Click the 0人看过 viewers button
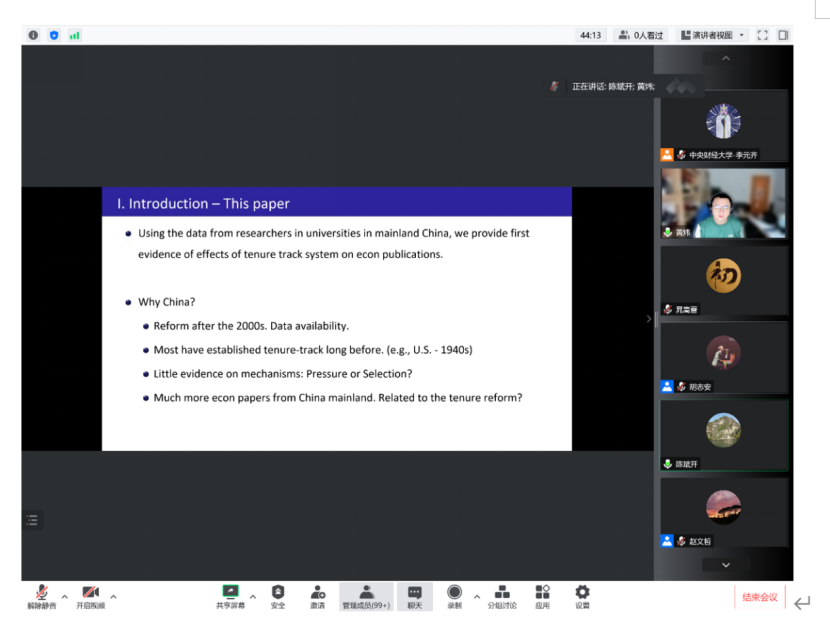This screenshot has height=632, width=830. 641,35
